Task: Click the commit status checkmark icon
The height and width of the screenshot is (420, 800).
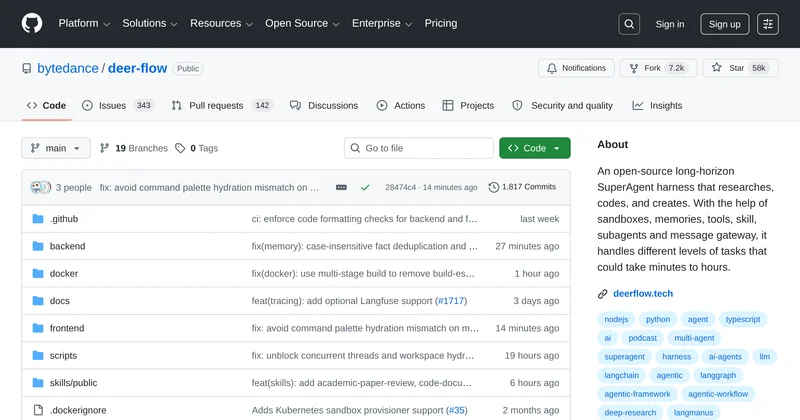Action: [365, 187]
